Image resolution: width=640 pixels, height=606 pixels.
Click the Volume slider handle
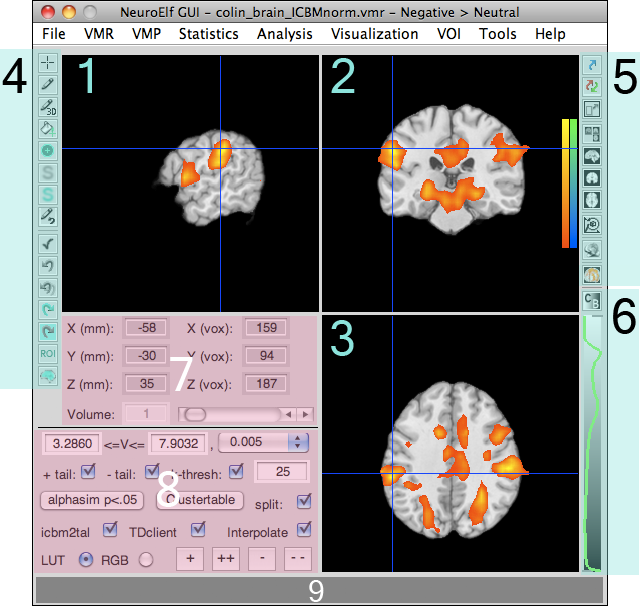coord(195,413)
